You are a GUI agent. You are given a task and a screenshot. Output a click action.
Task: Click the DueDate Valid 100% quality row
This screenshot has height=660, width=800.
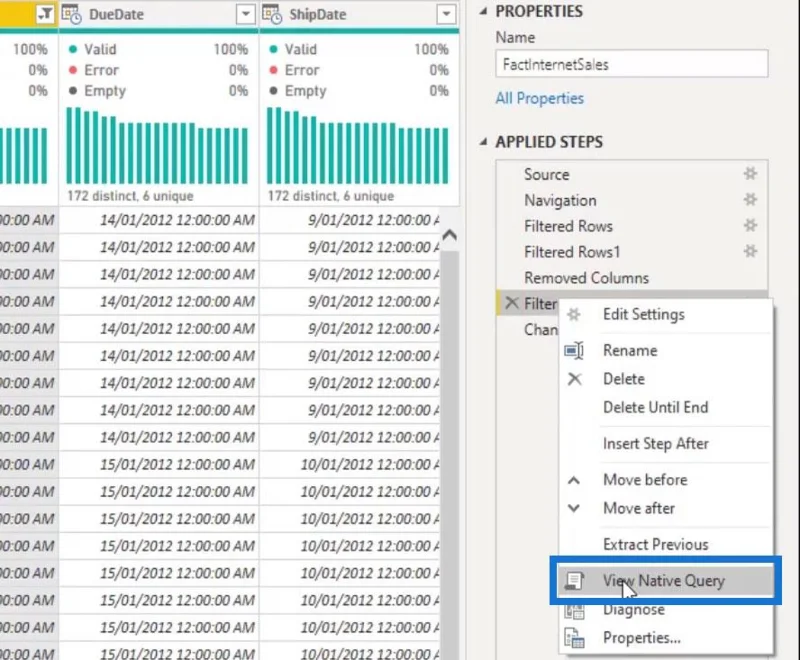[158, 49]
